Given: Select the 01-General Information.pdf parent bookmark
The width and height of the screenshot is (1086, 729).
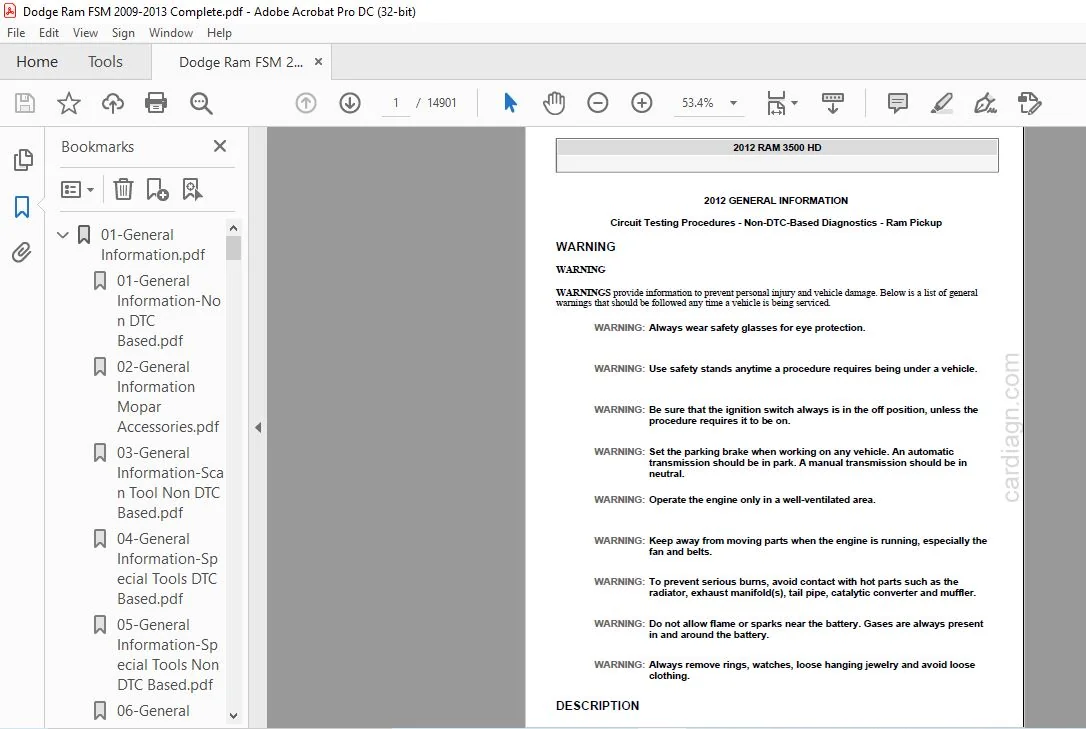Looking at the screenshot, I should (x=153, y=244).
